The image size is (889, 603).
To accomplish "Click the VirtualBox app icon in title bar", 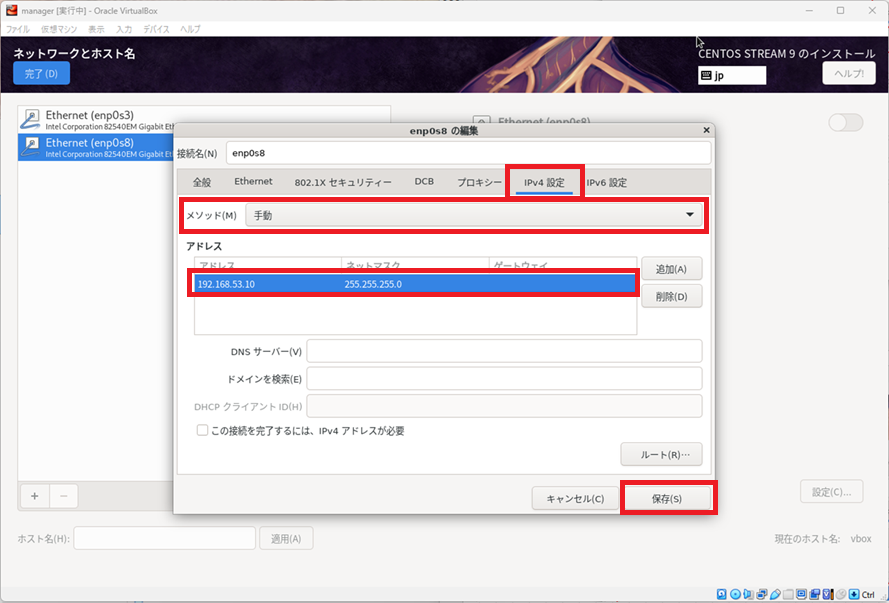I will click(11, 10).
